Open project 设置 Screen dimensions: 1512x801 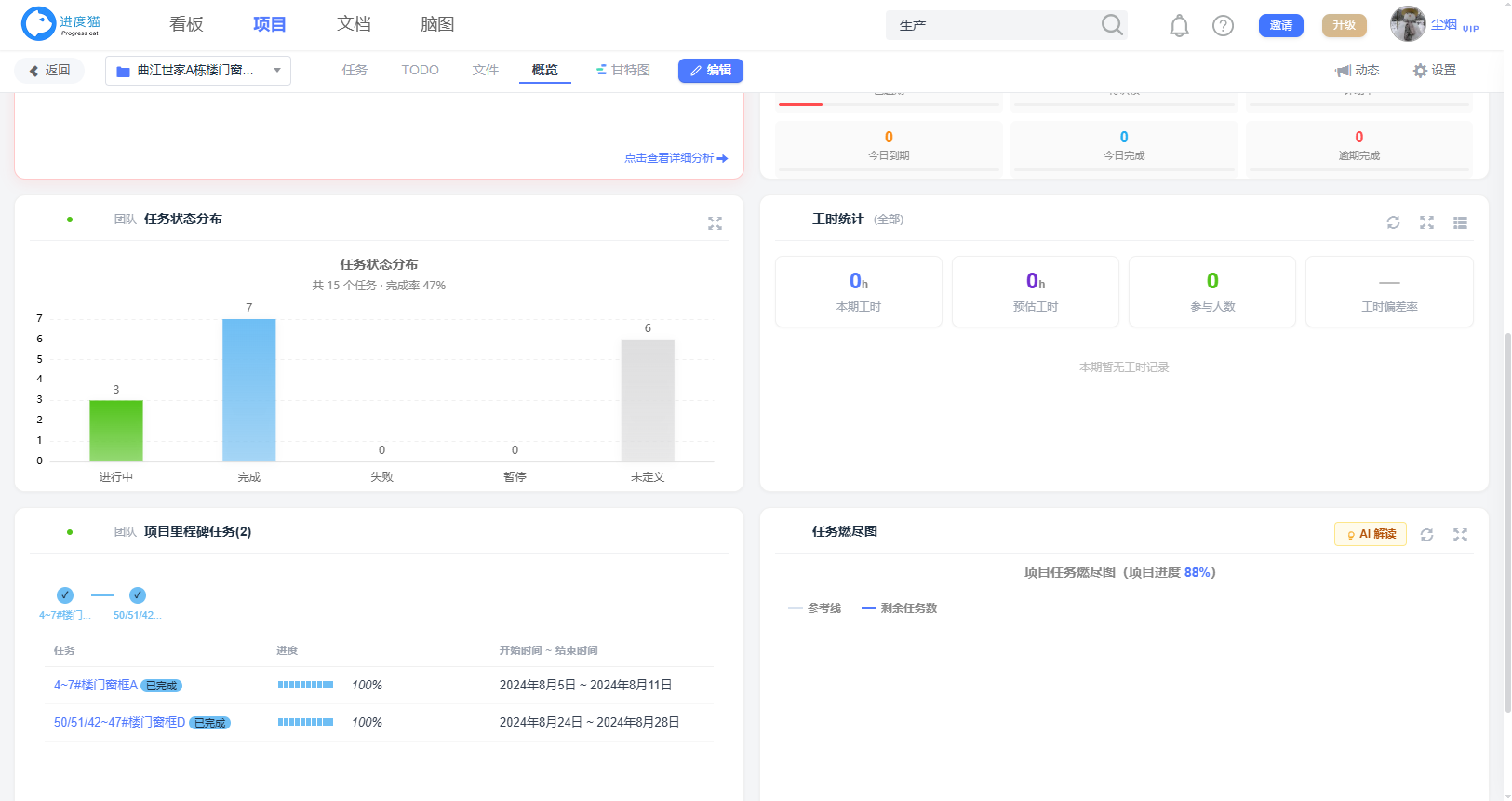pyautogui.click(x=1434, y=71)
